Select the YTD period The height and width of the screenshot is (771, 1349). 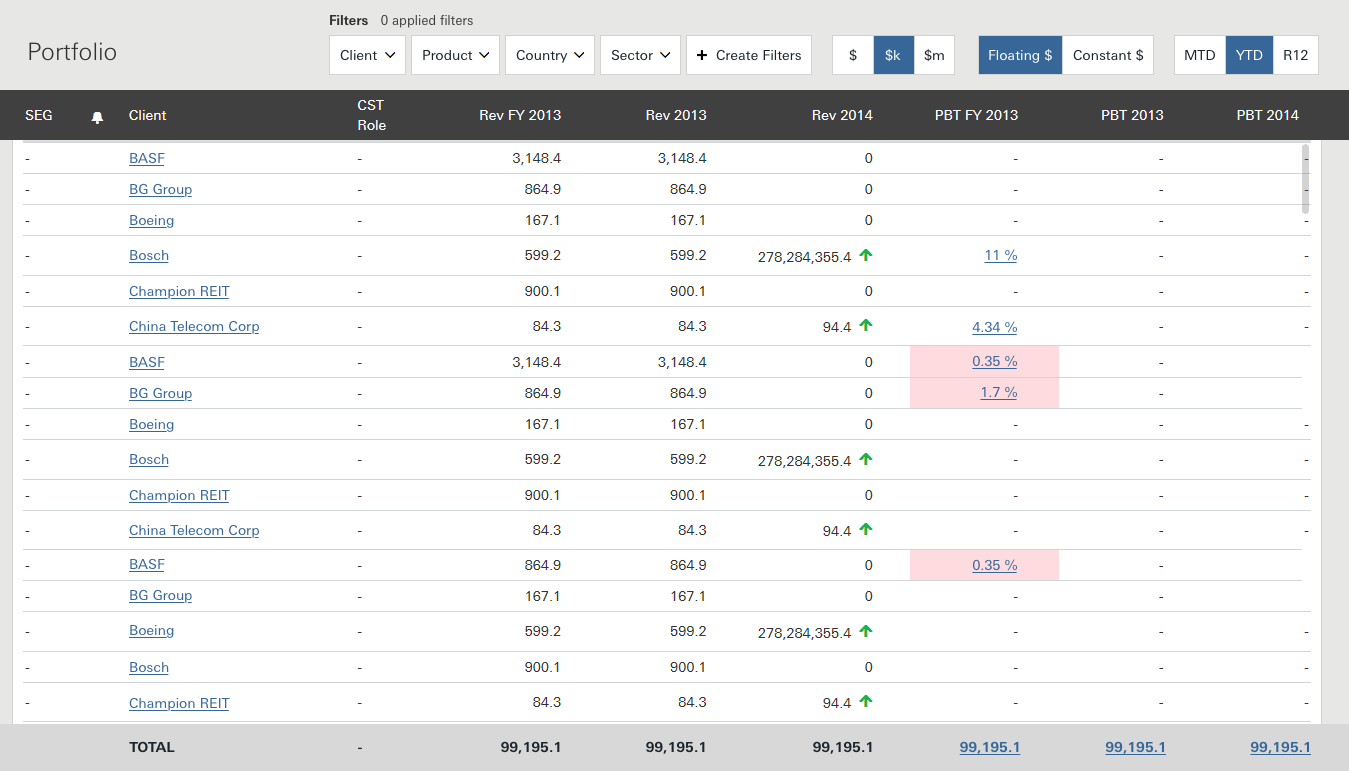click(x=1249, y=55)
